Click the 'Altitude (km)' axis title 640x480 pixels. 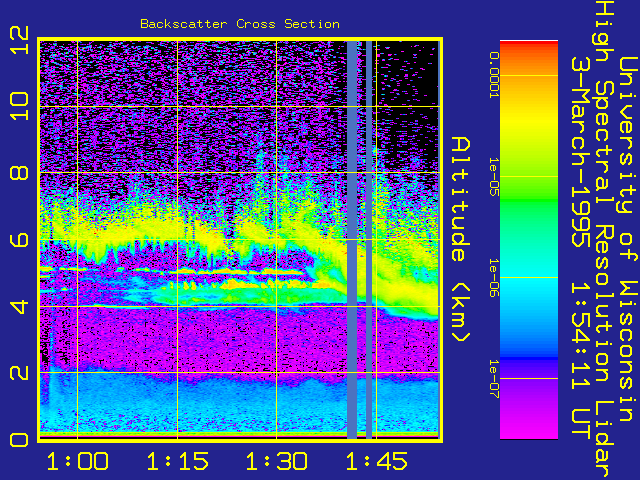click(x=461, y=240)
